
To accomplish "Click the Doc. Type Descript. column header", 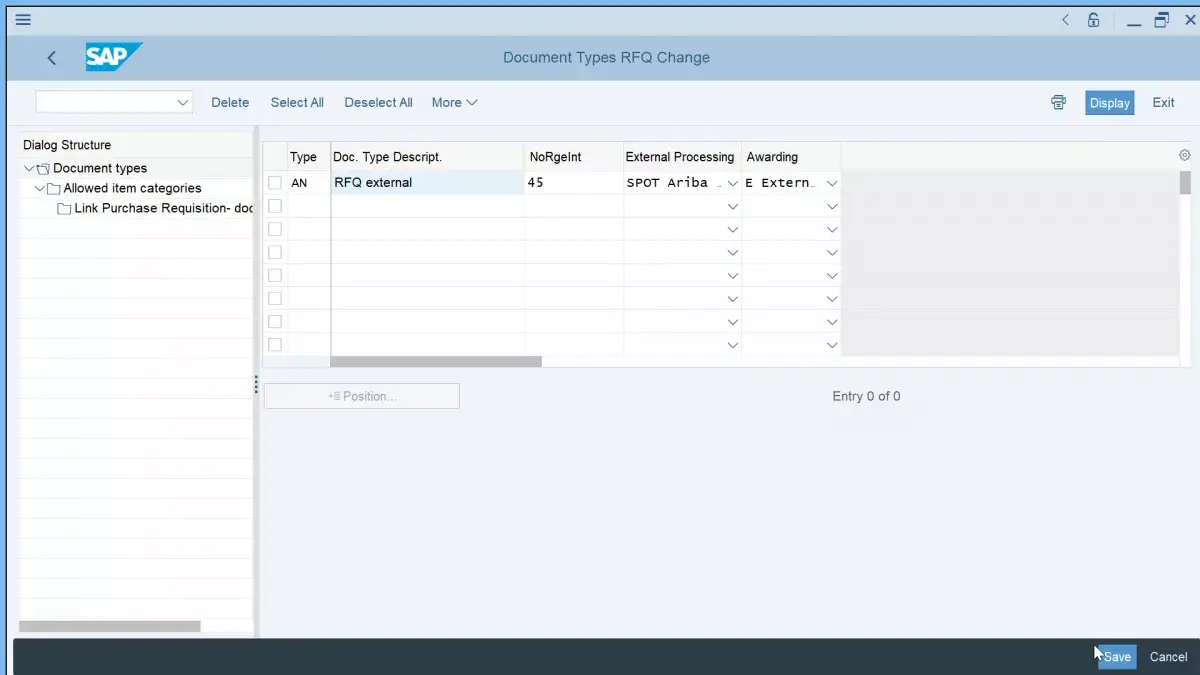I will (387, 157).
